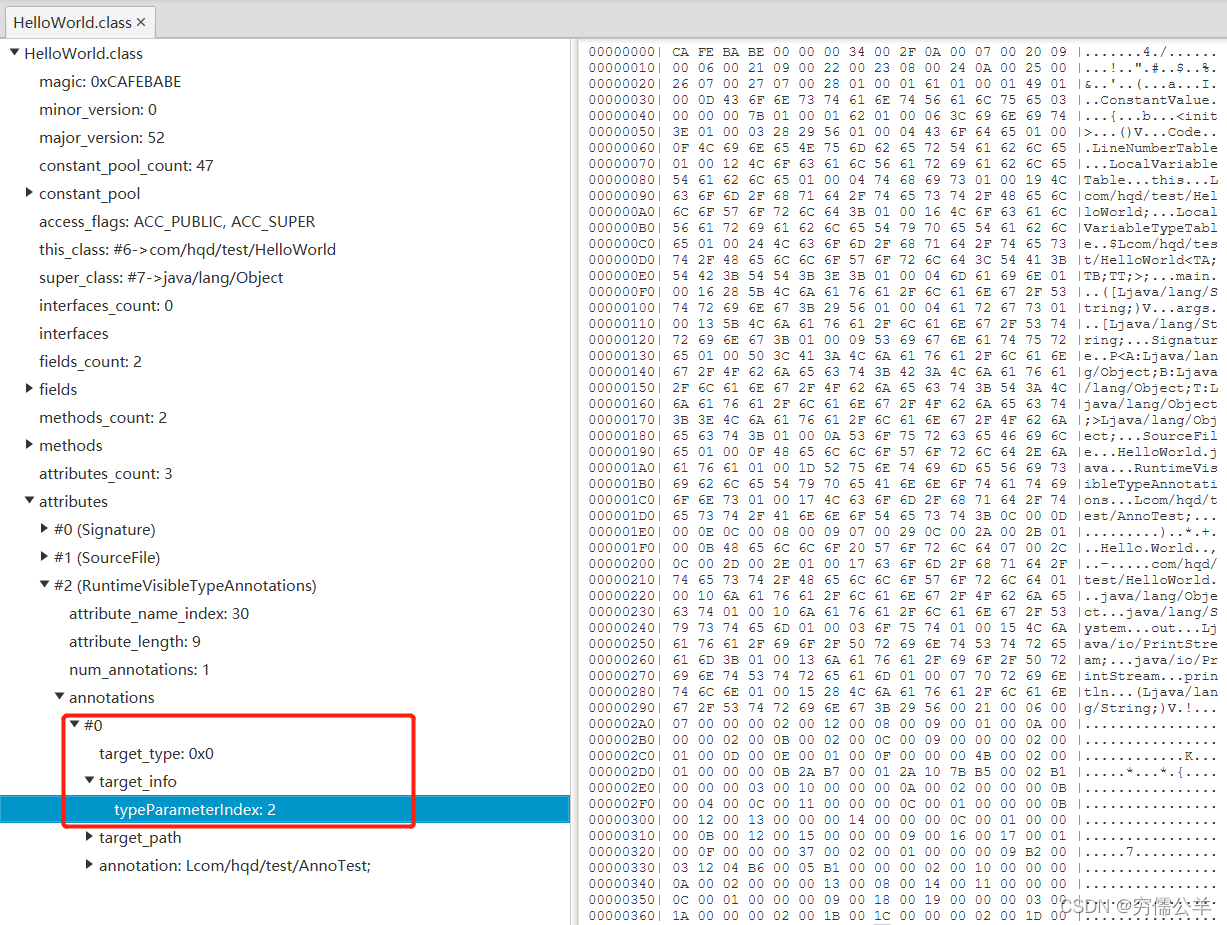Screen dimensions: 1227x925
Task: Click ASCII text 'ConstantValue.'
Action: [x=1158, y=99]
